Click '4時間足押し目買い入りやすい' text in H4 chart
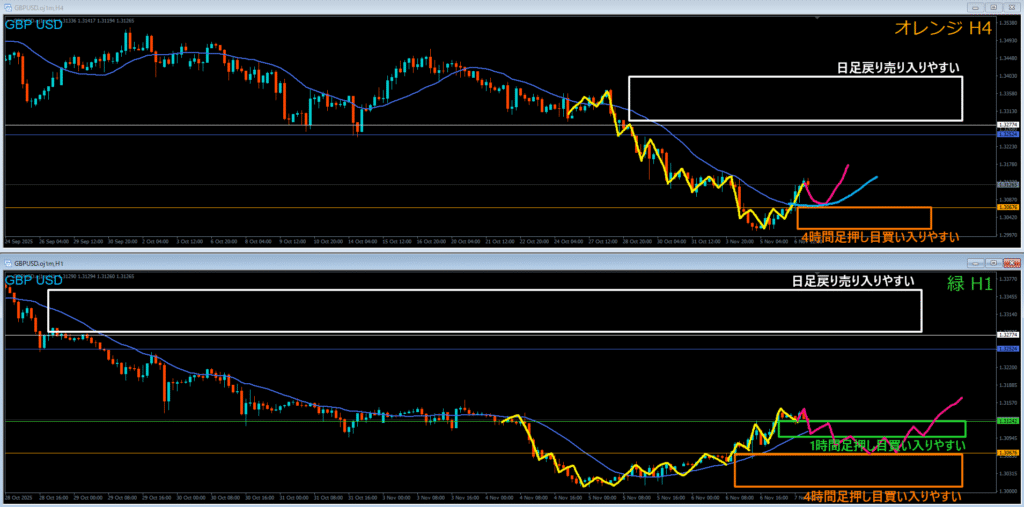Screen dimensions: 1024x507 [x=880, y=237]
